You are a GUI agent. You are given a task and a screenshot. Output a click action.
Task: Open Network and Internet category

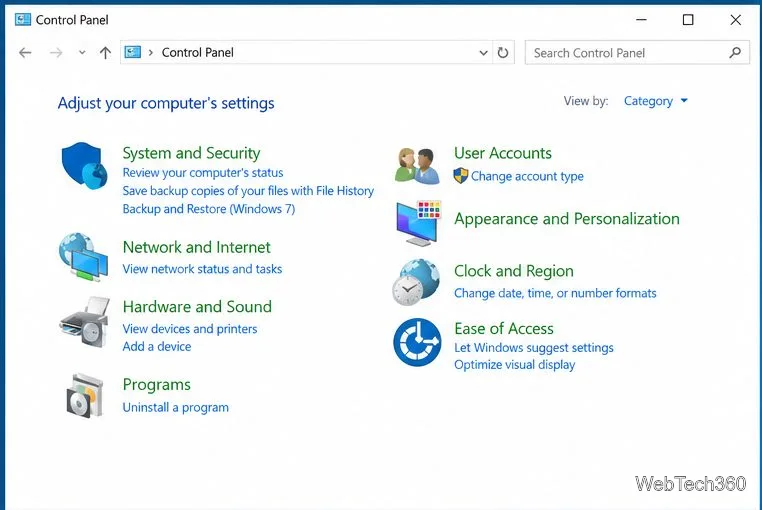196,247
